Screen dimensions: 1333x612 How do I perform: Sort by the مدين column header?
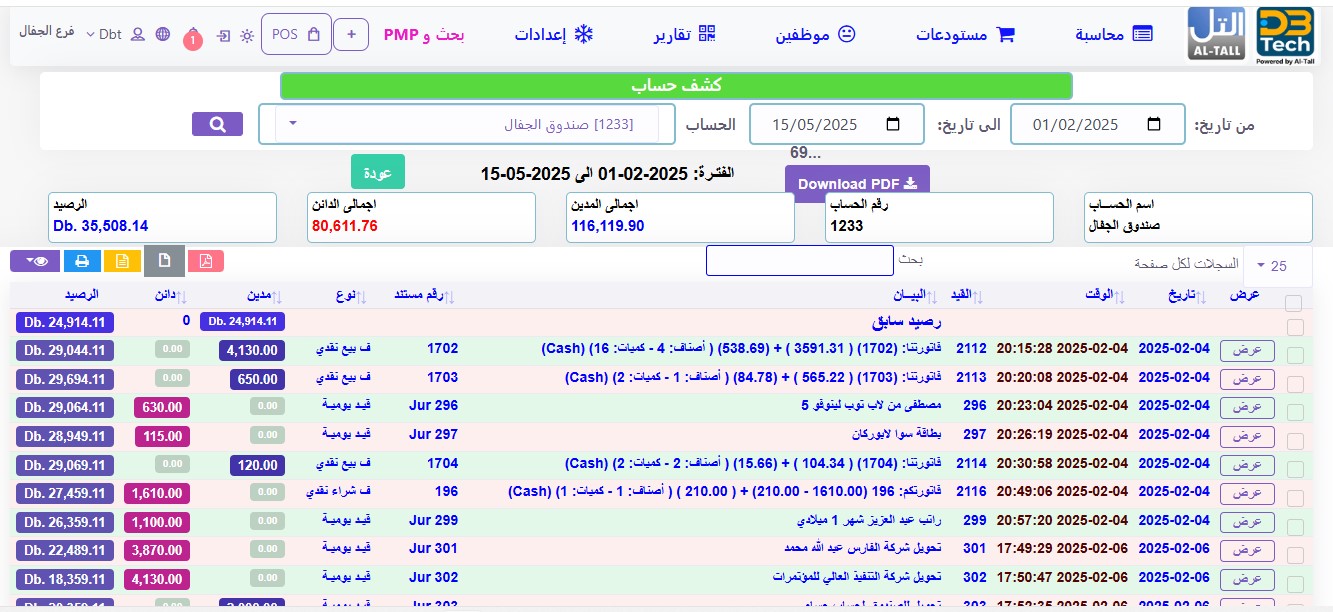pos(263,295)
